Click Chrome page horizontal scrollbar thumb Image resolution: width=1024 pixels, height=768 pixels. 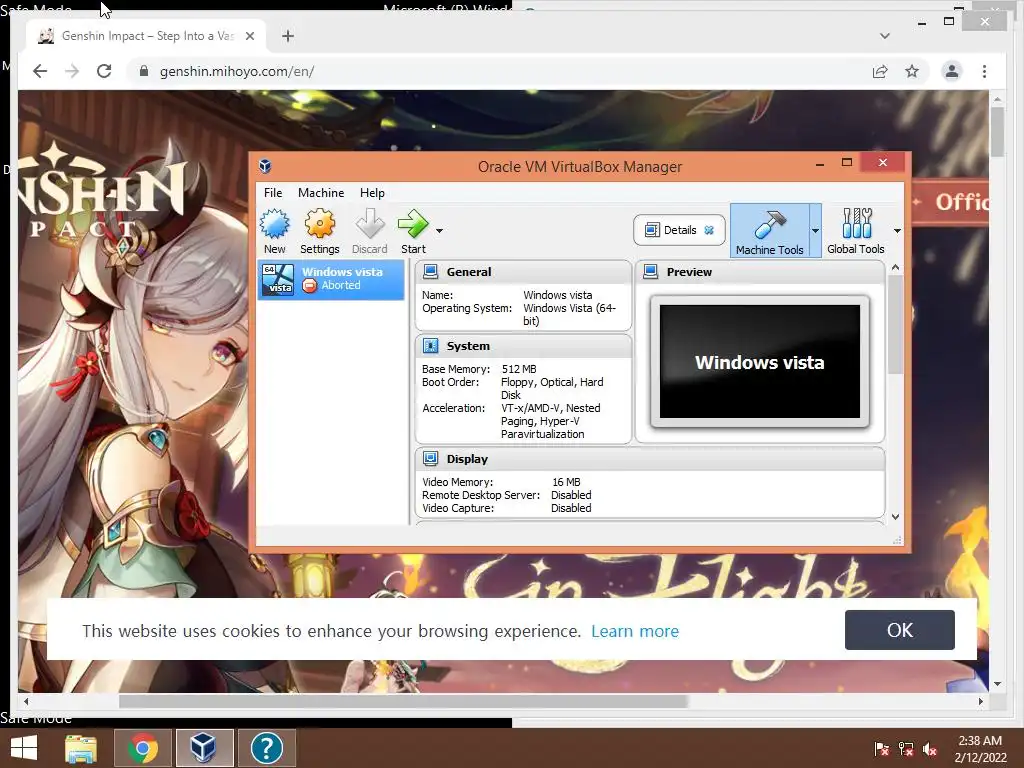(x=403, y=701)
